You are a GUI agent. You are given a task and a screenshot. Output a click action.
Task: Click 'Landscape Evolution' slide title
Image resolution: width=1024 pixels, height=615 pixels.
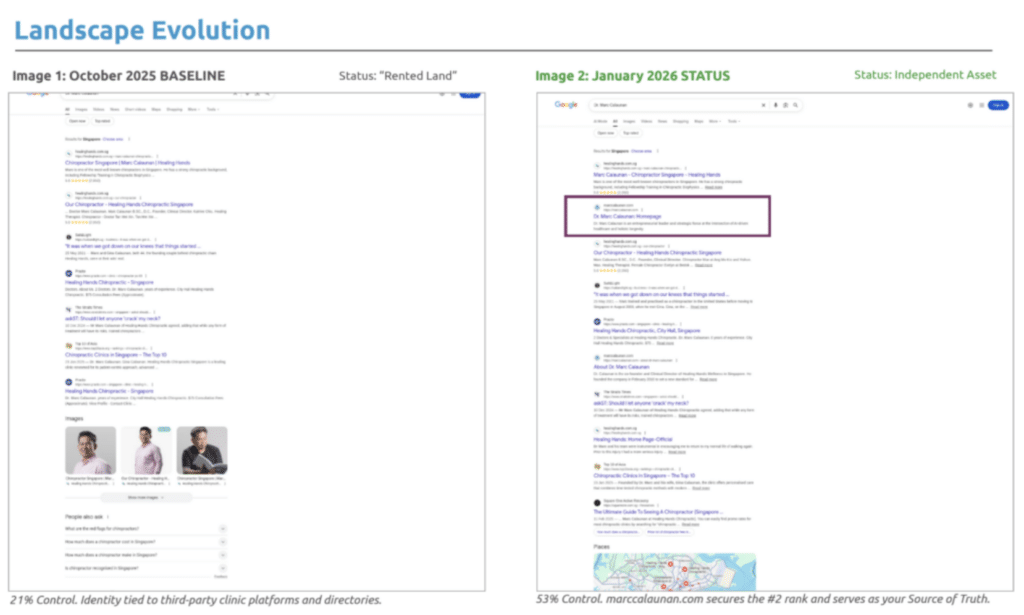coord(142,31)
